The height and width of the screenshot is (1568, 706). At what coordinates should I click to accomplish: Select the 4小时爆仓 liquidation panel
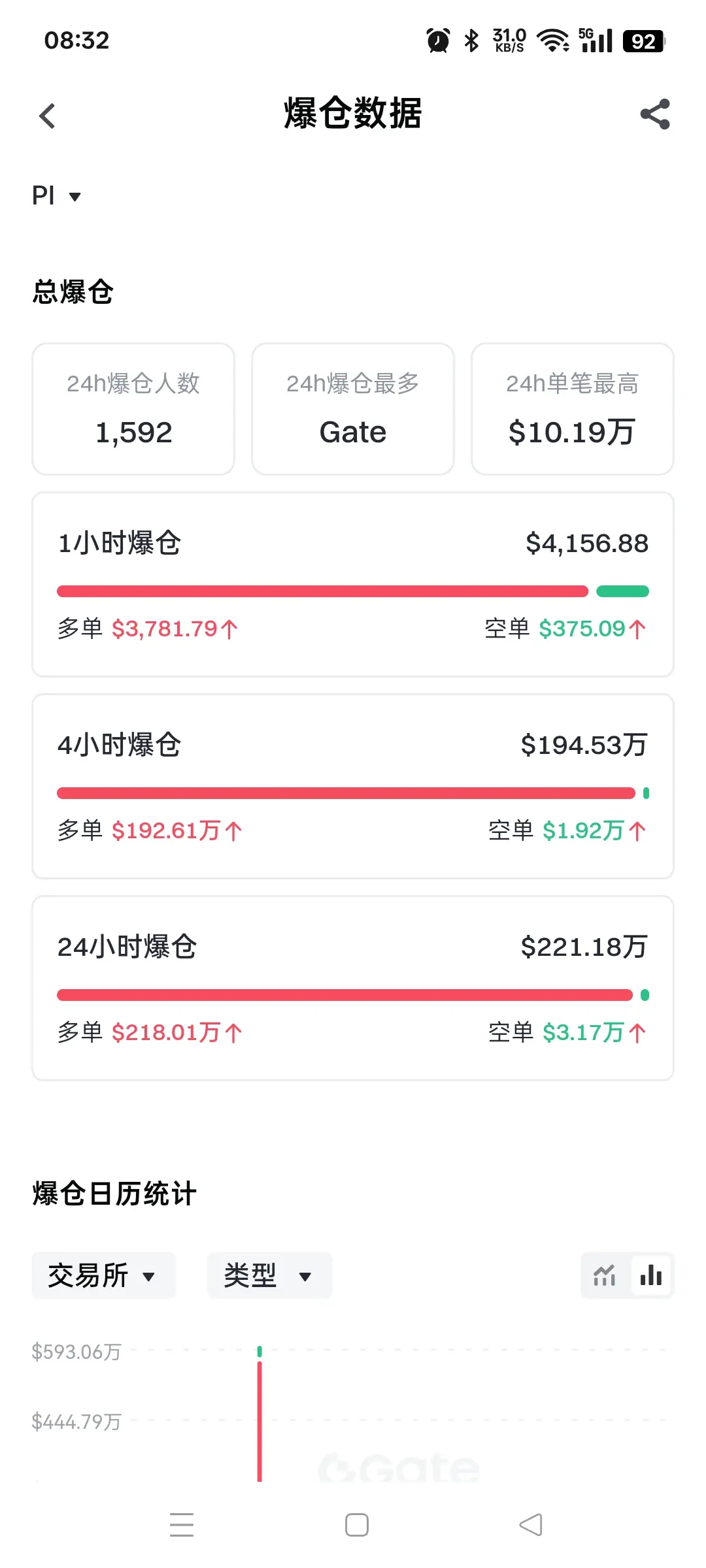353,787
